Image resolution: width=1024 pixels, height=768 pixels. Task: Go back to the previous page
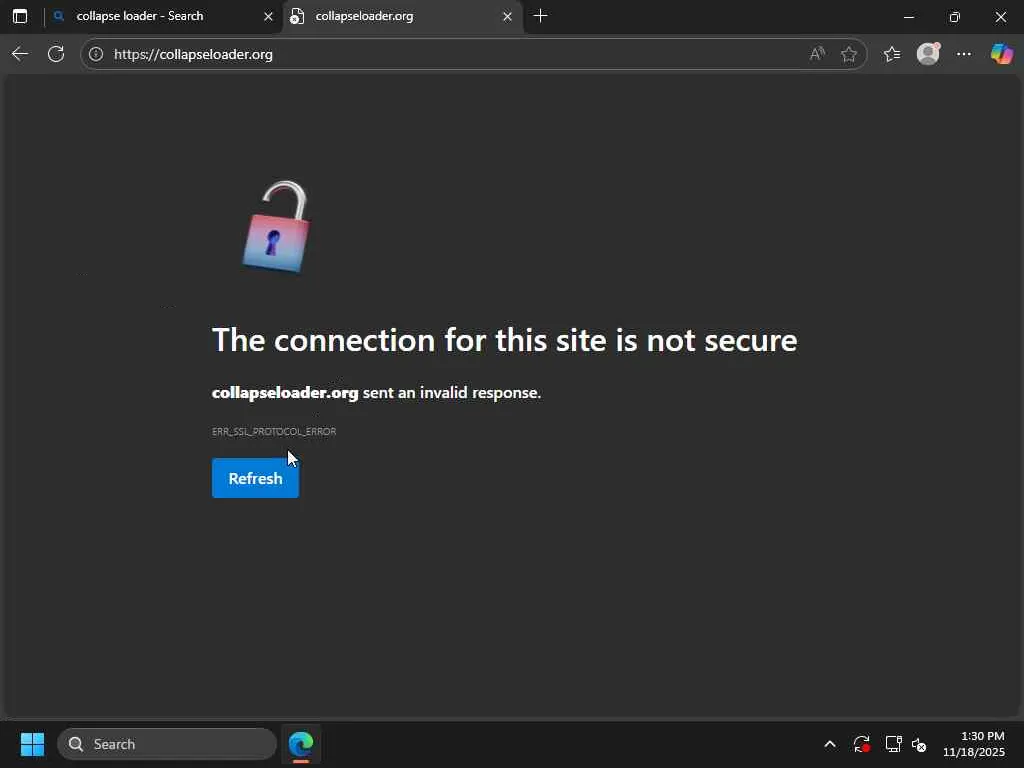[x=20, y=54]
